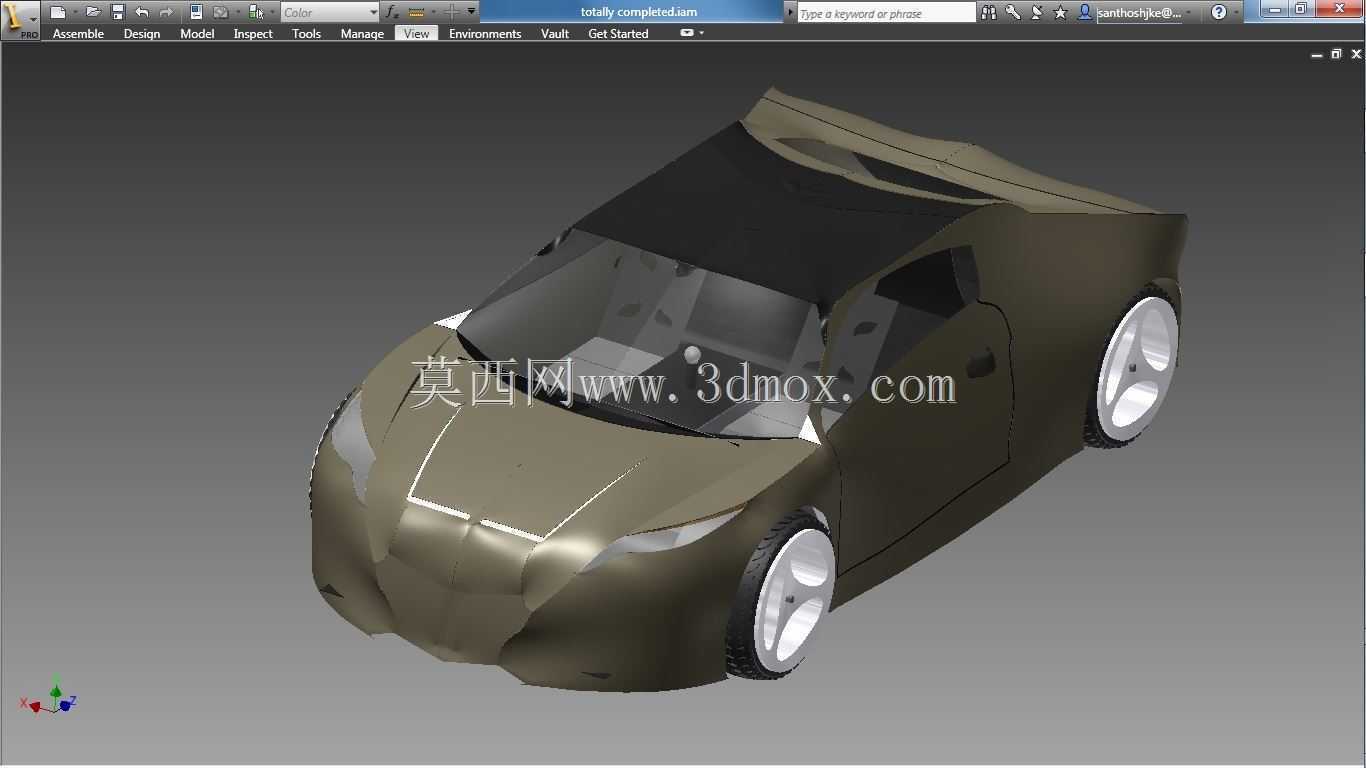This screenshot has height=768, width=1366.
Task: Save the assembly with the floppy disk icon
Action: [118, 12]
